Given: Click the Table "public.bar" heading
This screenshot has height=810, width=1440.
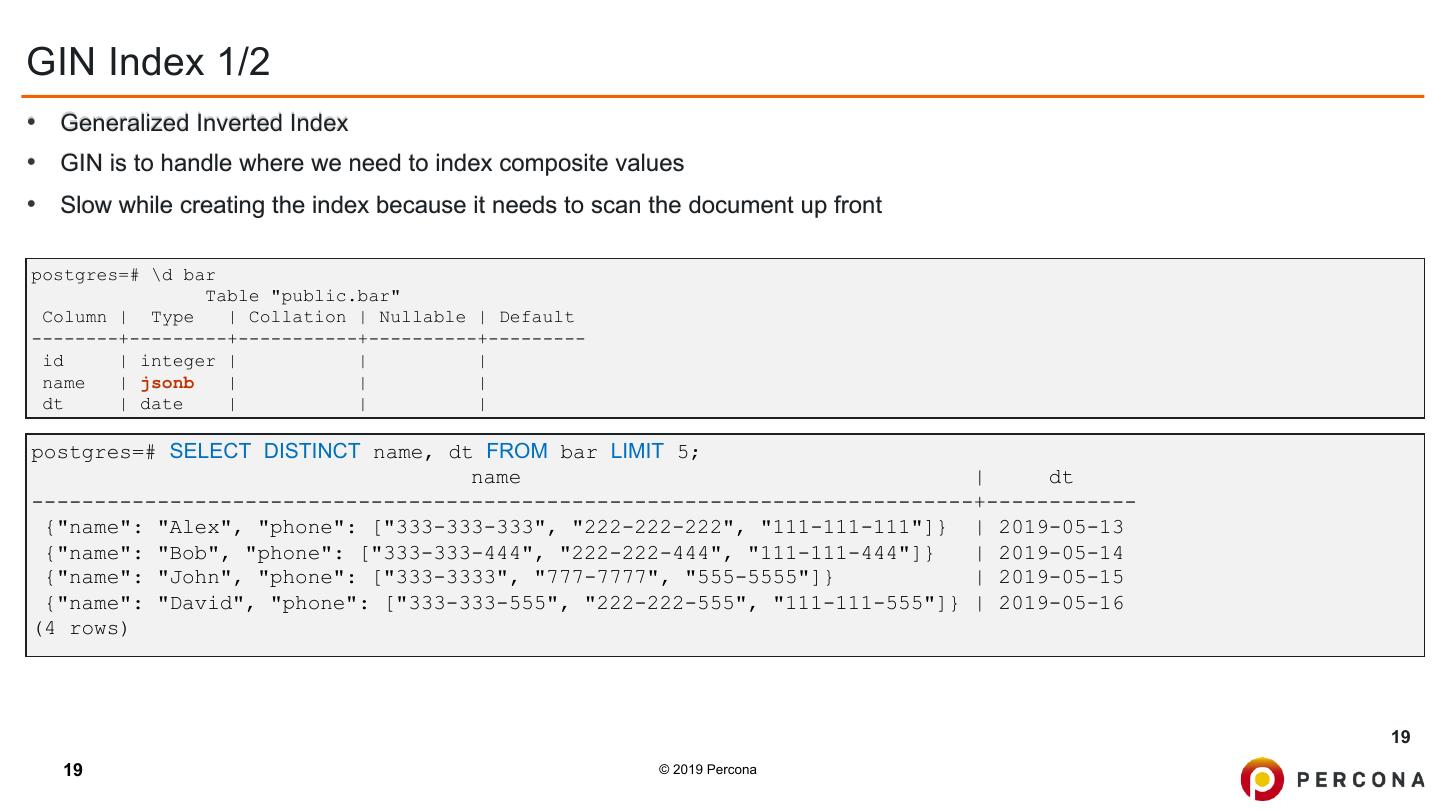Looking at the screenshot, I should [302, 296].
